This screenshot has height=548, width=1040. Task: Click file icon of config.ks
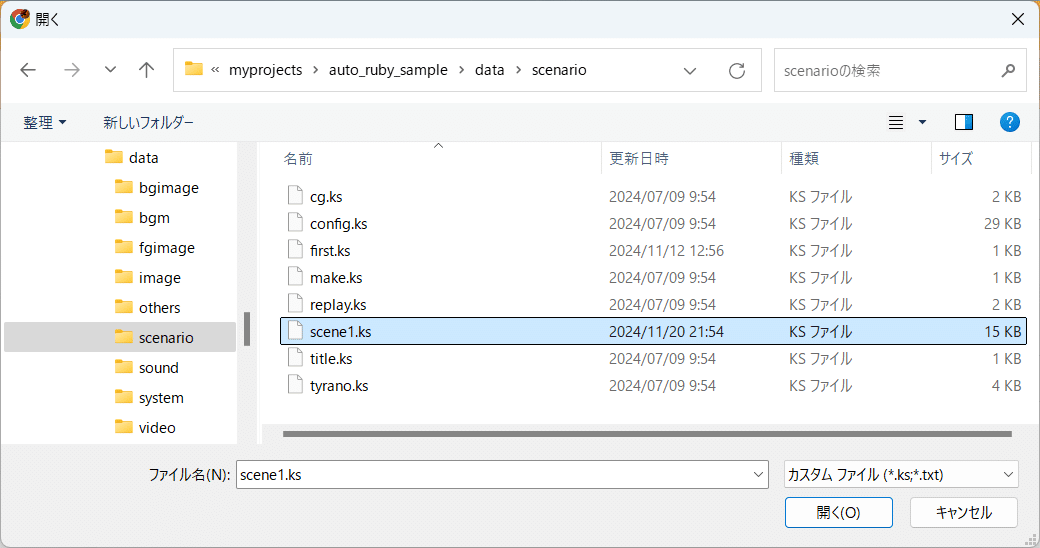click(295, 223)
